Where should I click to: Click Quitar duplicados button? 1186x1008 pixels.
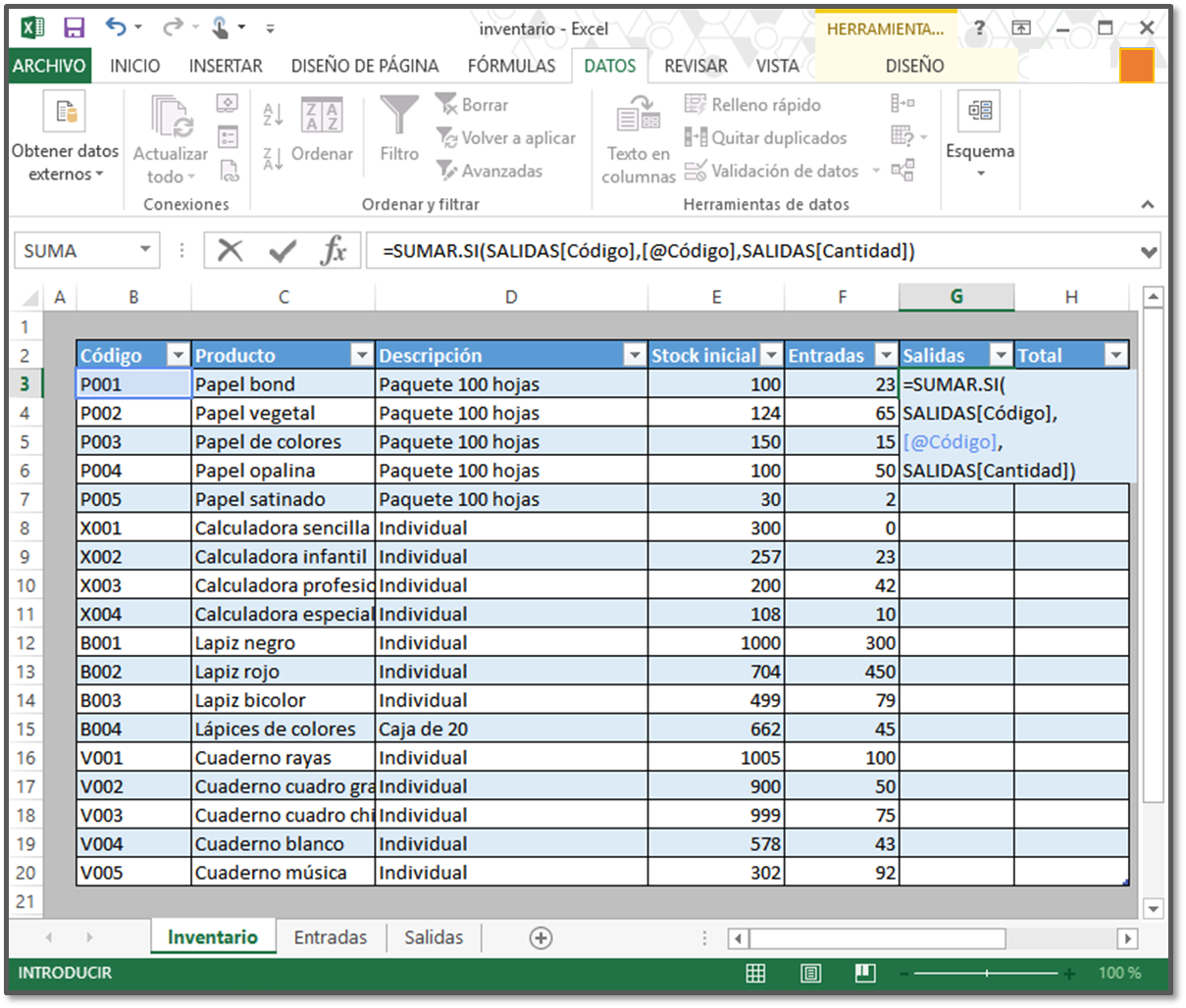[x=766, y=138]
